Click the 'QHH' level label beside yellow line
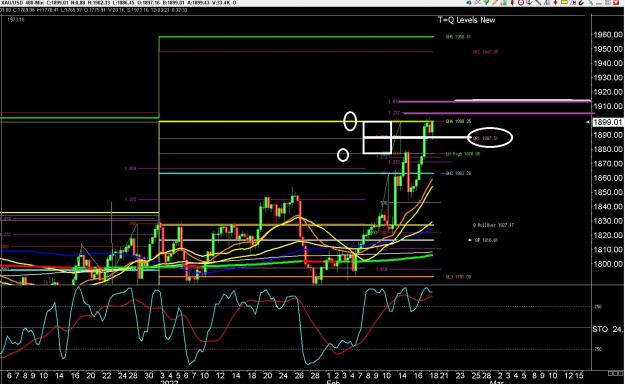The image size is (625, 384). tap(458, 121)
